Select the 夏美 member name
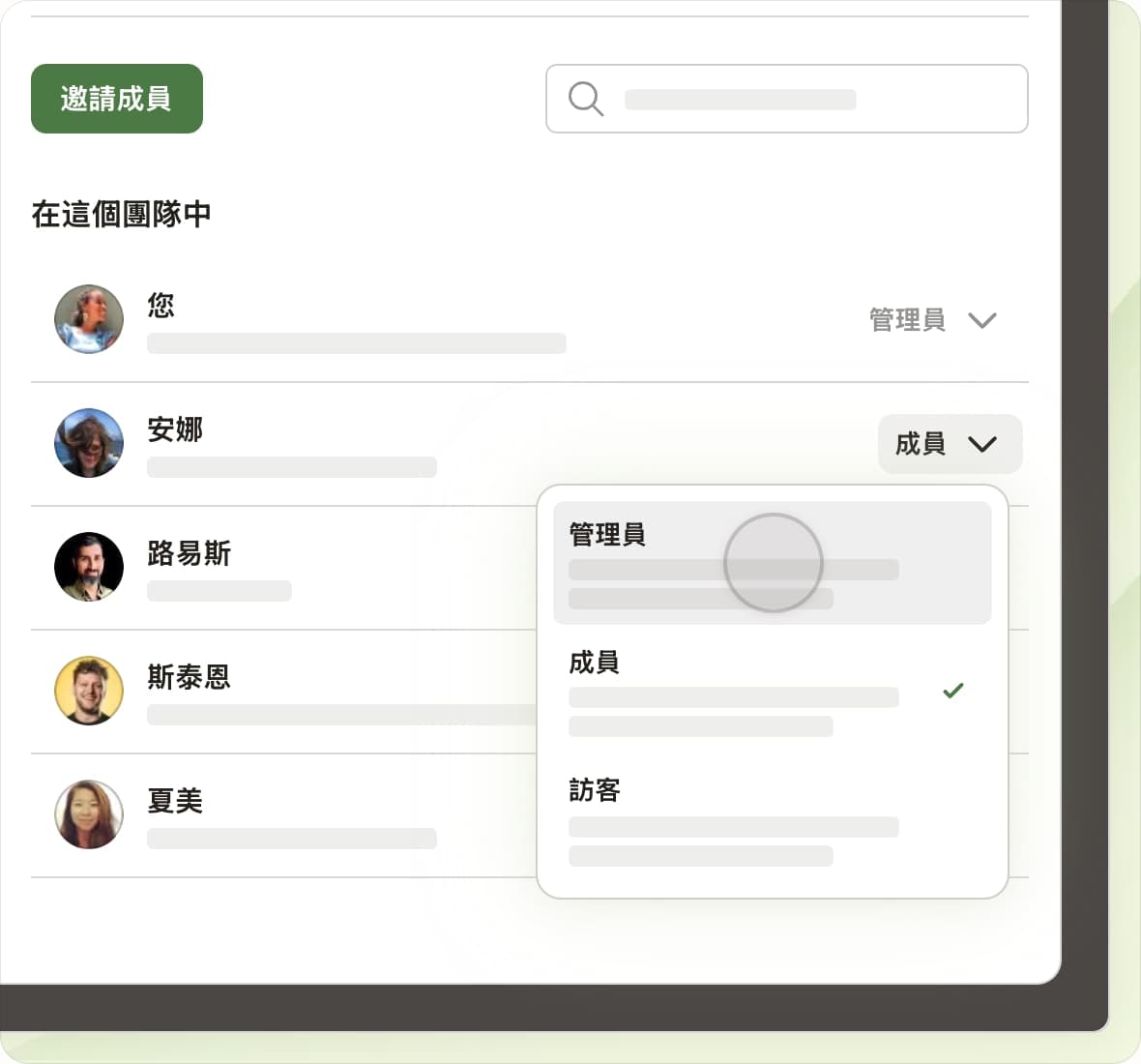This screenshot has height=1064, width=1141. 175,801
